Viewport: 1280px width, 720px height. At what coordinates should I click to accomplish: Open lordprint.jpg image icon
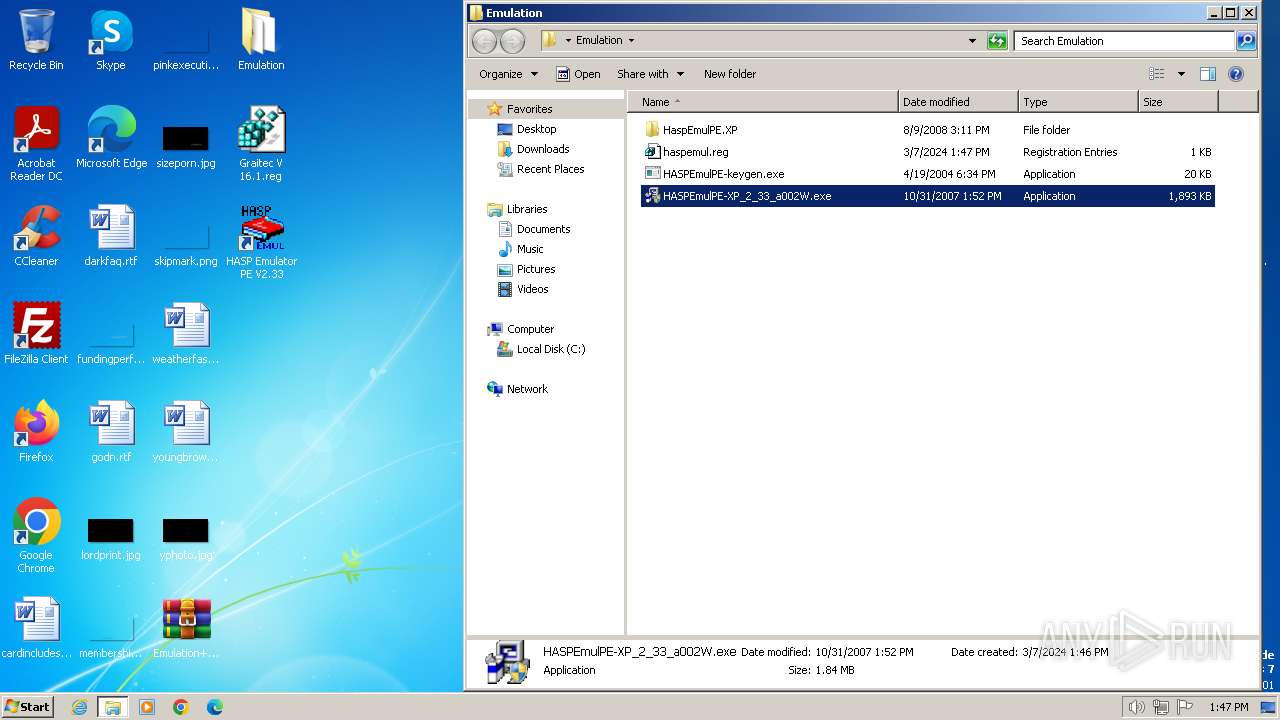coord(111,539)
